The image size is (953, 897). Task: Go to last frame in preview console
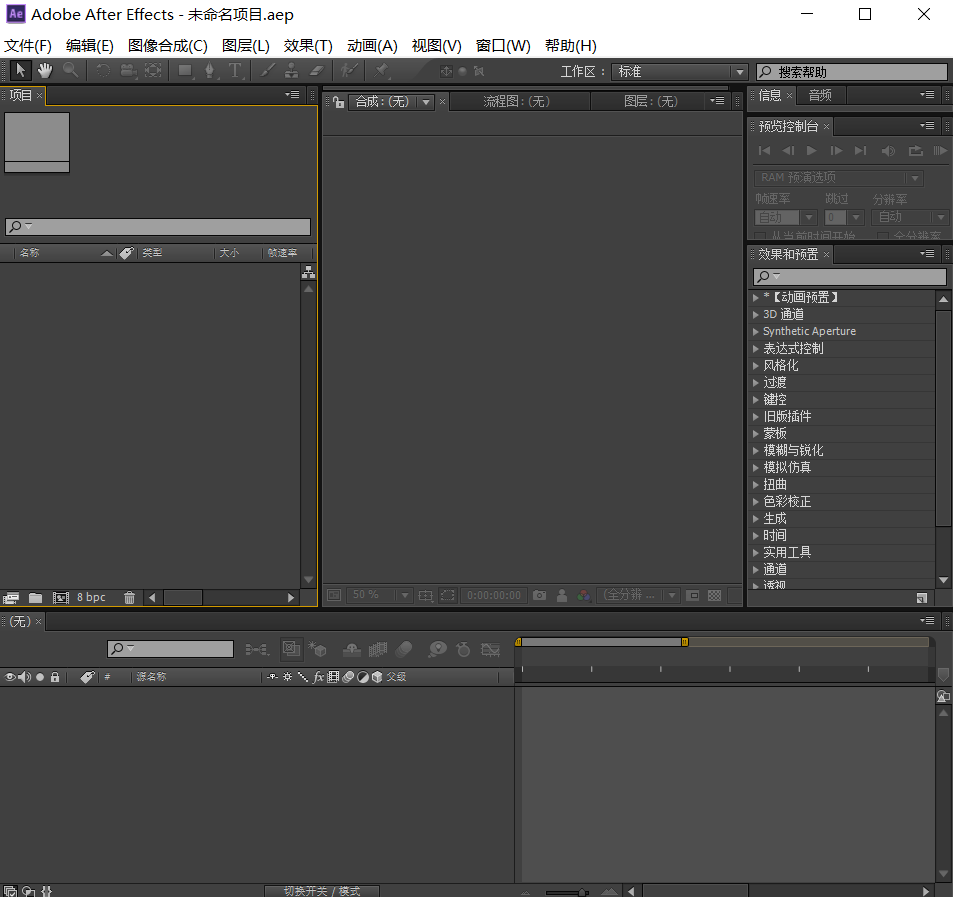tap(861, 151)
